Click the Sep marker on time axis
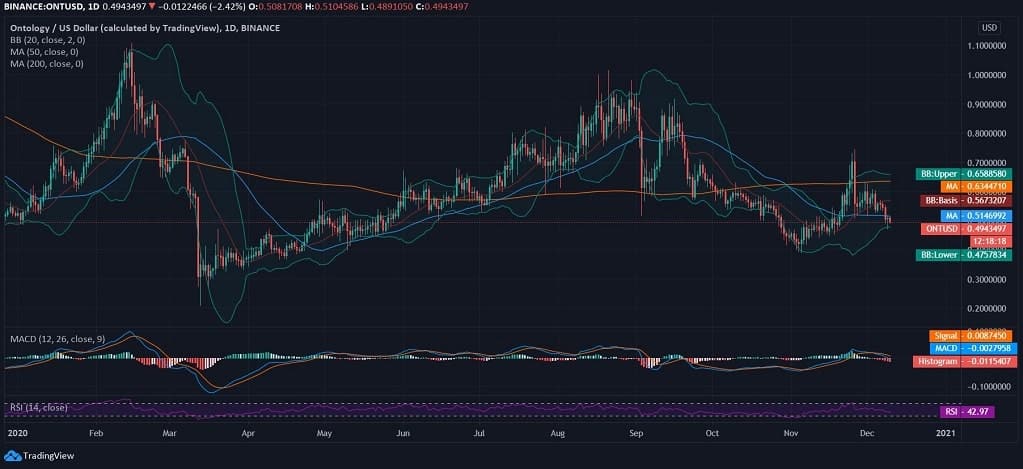Screen dimensions: 1023x469 [636, 436]
